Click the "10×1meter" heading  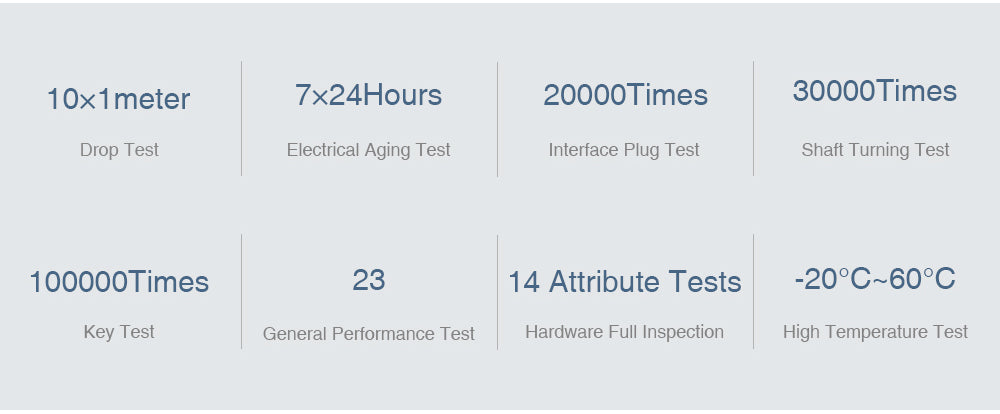[118, 99]
